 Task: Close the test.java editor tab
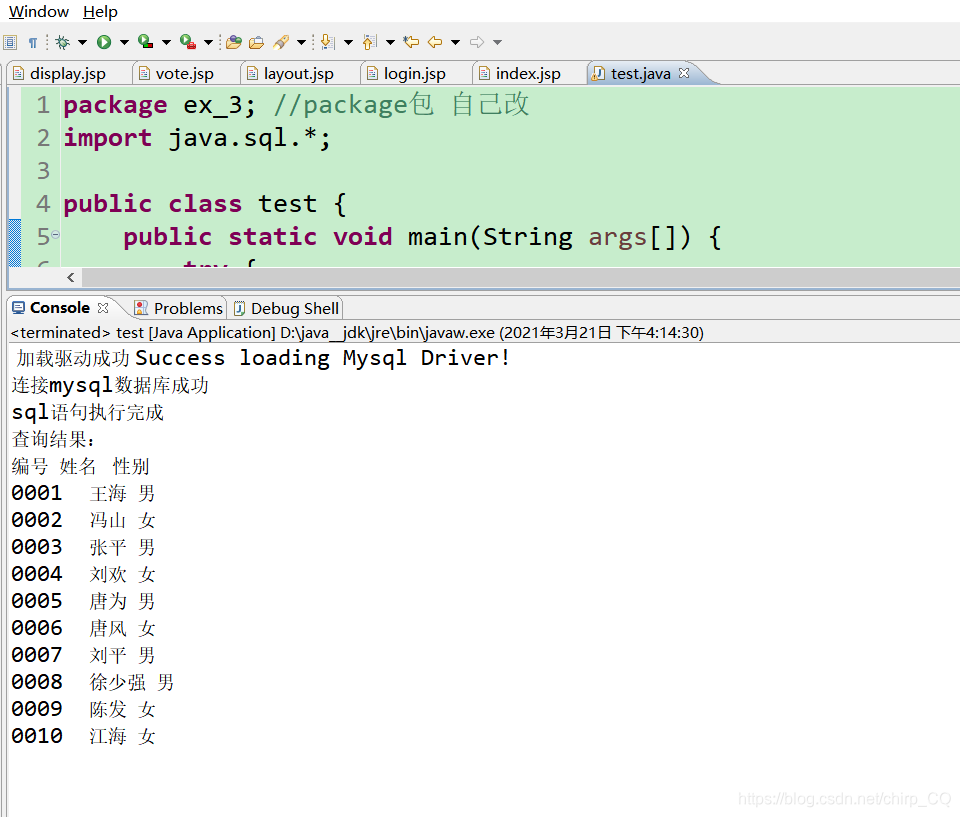click(x=684, y=73)
